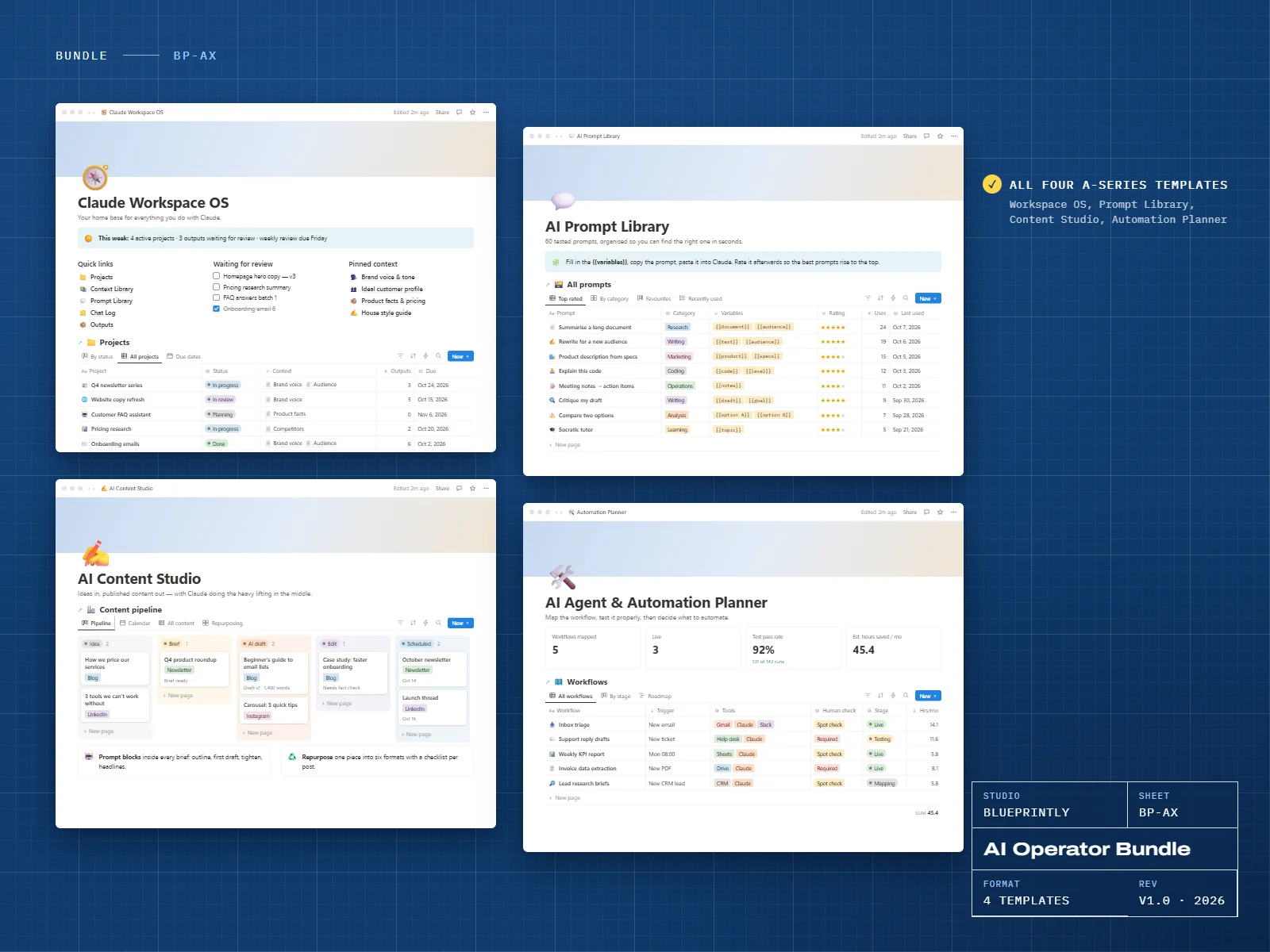Click sort icon in the Workflows toolbar

click(x=880, y=696)
